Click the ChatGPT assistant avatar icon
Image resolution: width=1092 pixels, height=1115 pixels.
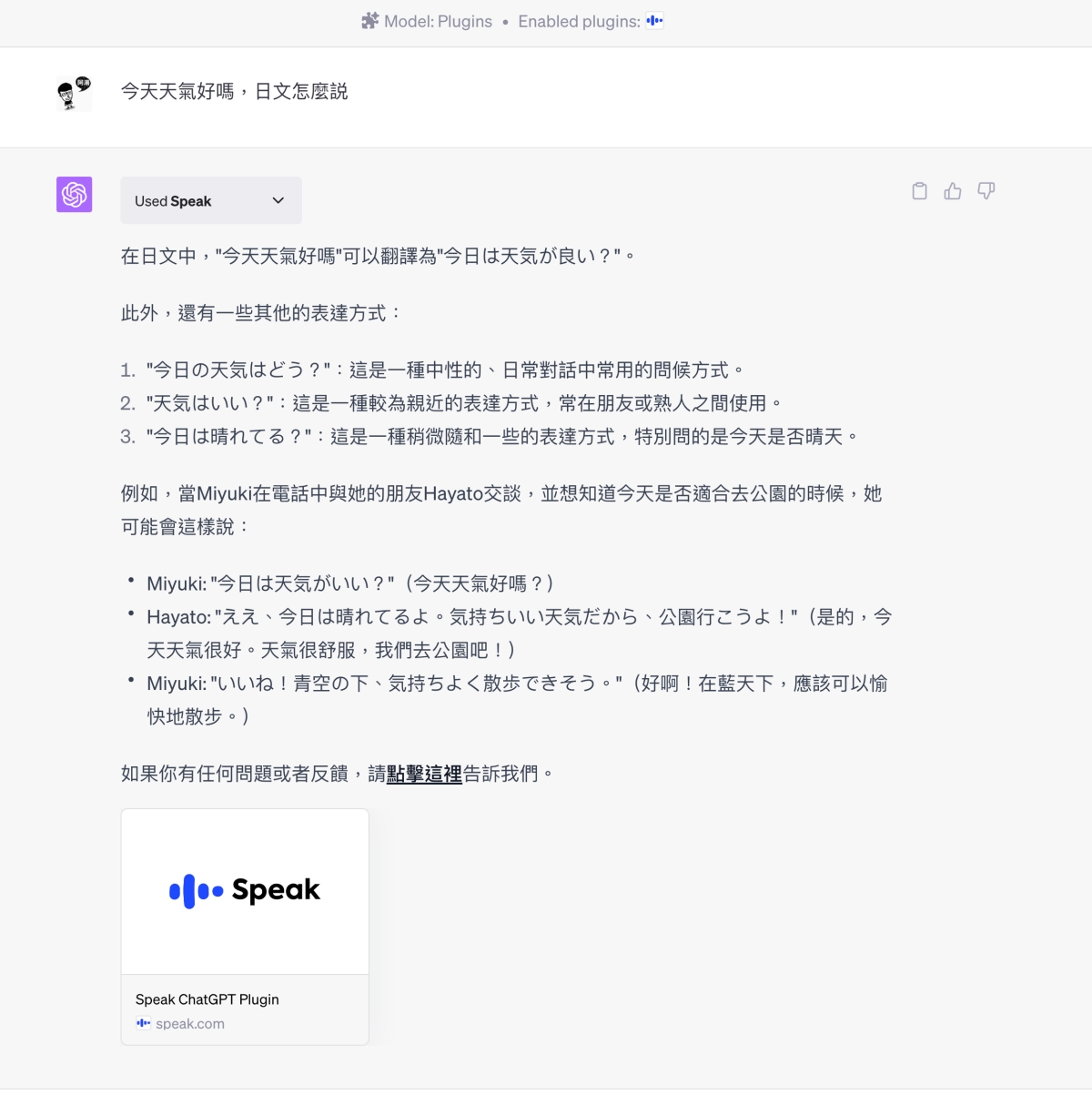[75, 195]
